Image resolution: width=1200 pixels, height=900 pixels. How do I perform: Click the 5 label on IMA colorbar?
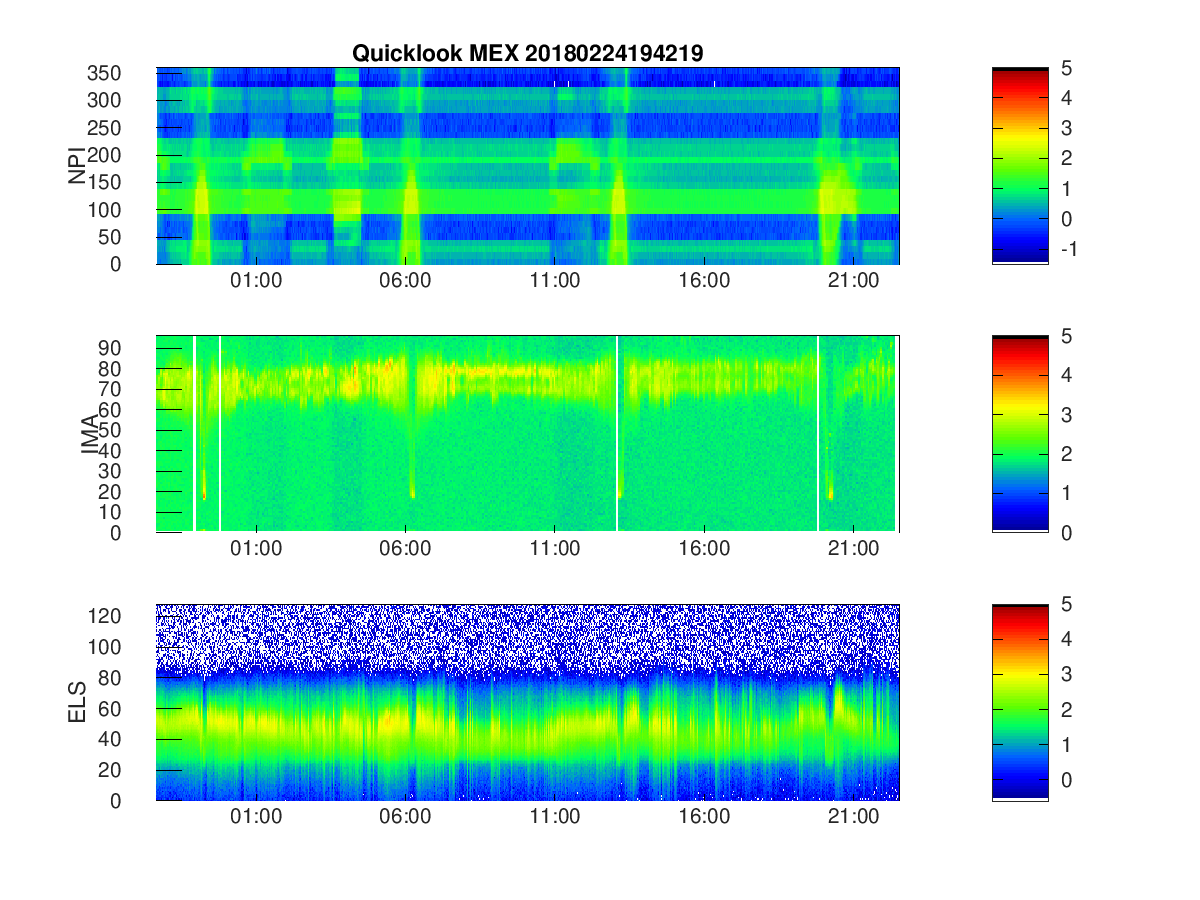click(1066, 337)
